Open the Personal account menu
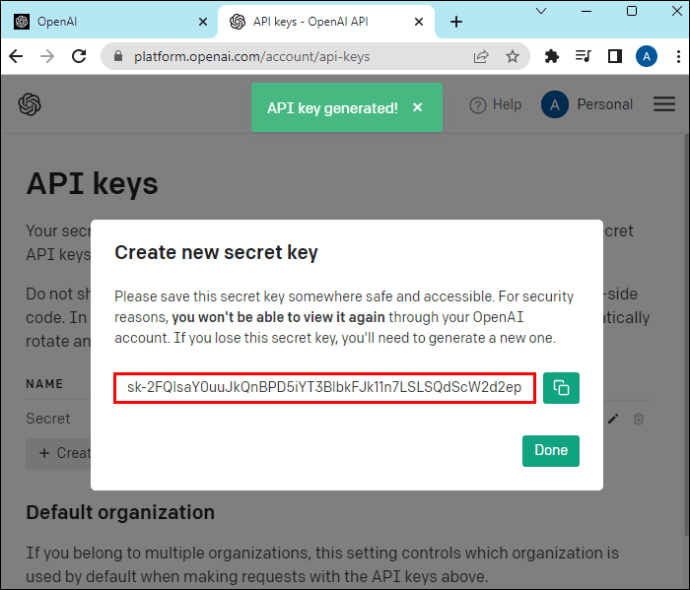The height and width of the screenshot is (590, 690). 587,104
